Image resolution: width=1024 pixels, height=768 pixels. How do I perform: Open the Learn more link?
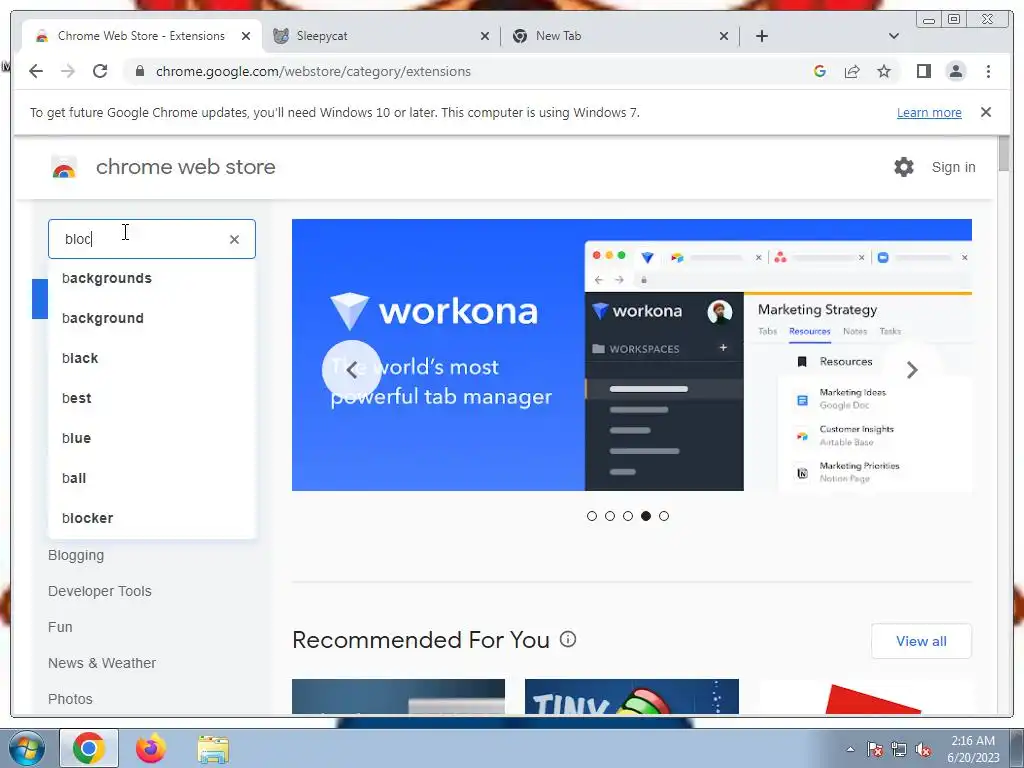(x=929, y=112)
